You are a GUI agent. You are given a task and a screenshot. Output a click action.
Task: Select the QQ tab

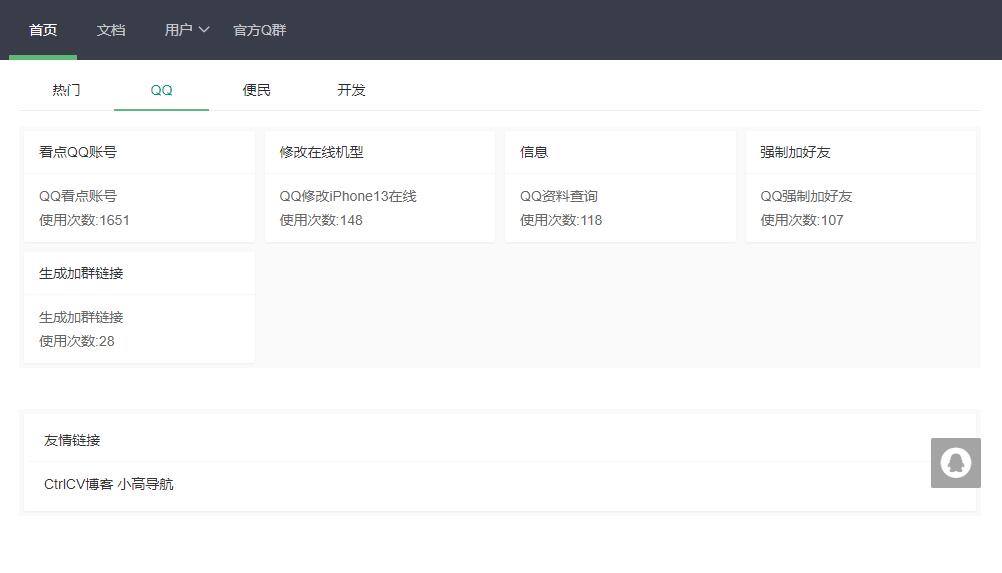click(x=161, y=90)
